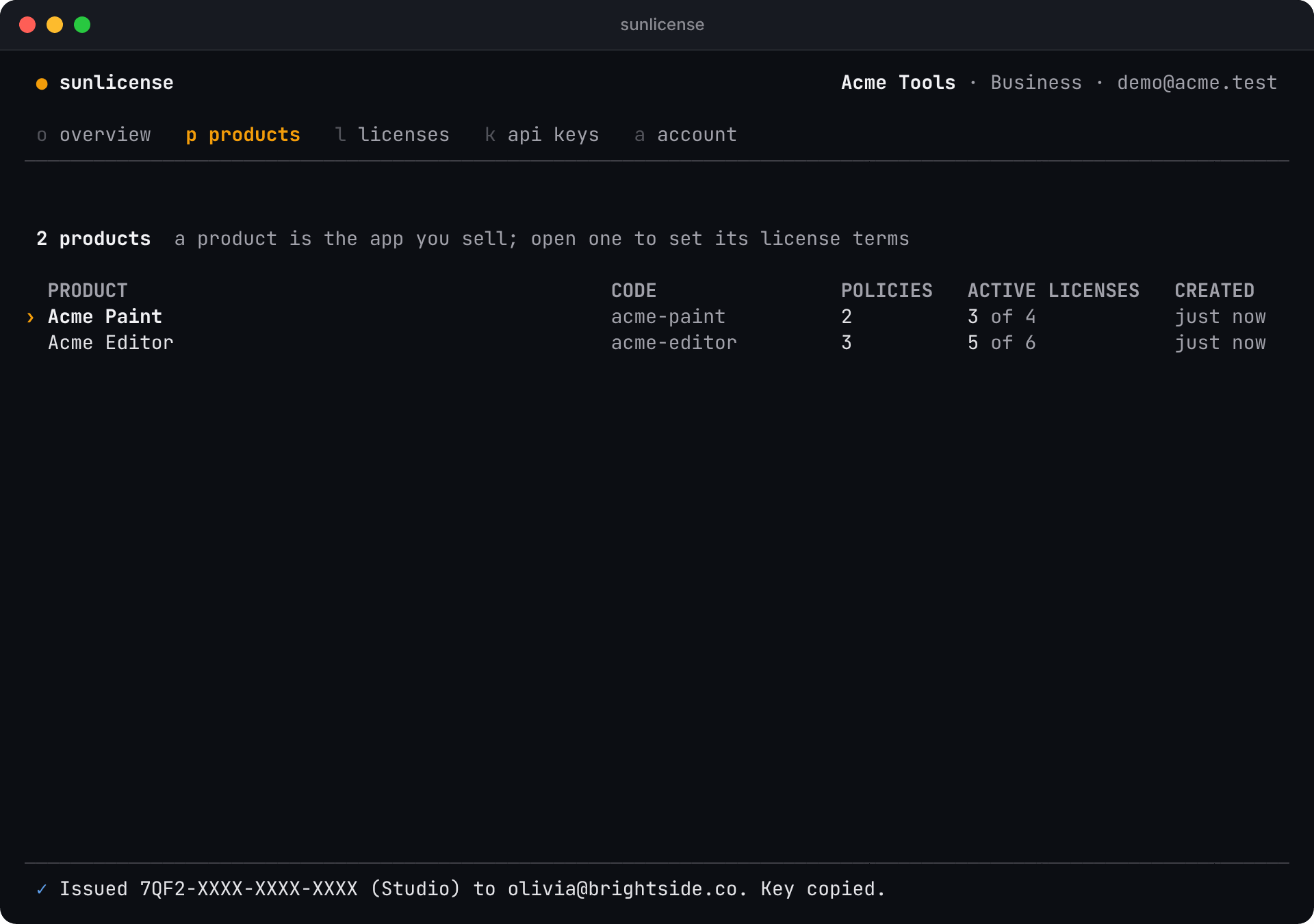The height and width of the screenshot is (924, 1314).
Task: Click the demo@acme.test account email
Action: (1197, 83)
